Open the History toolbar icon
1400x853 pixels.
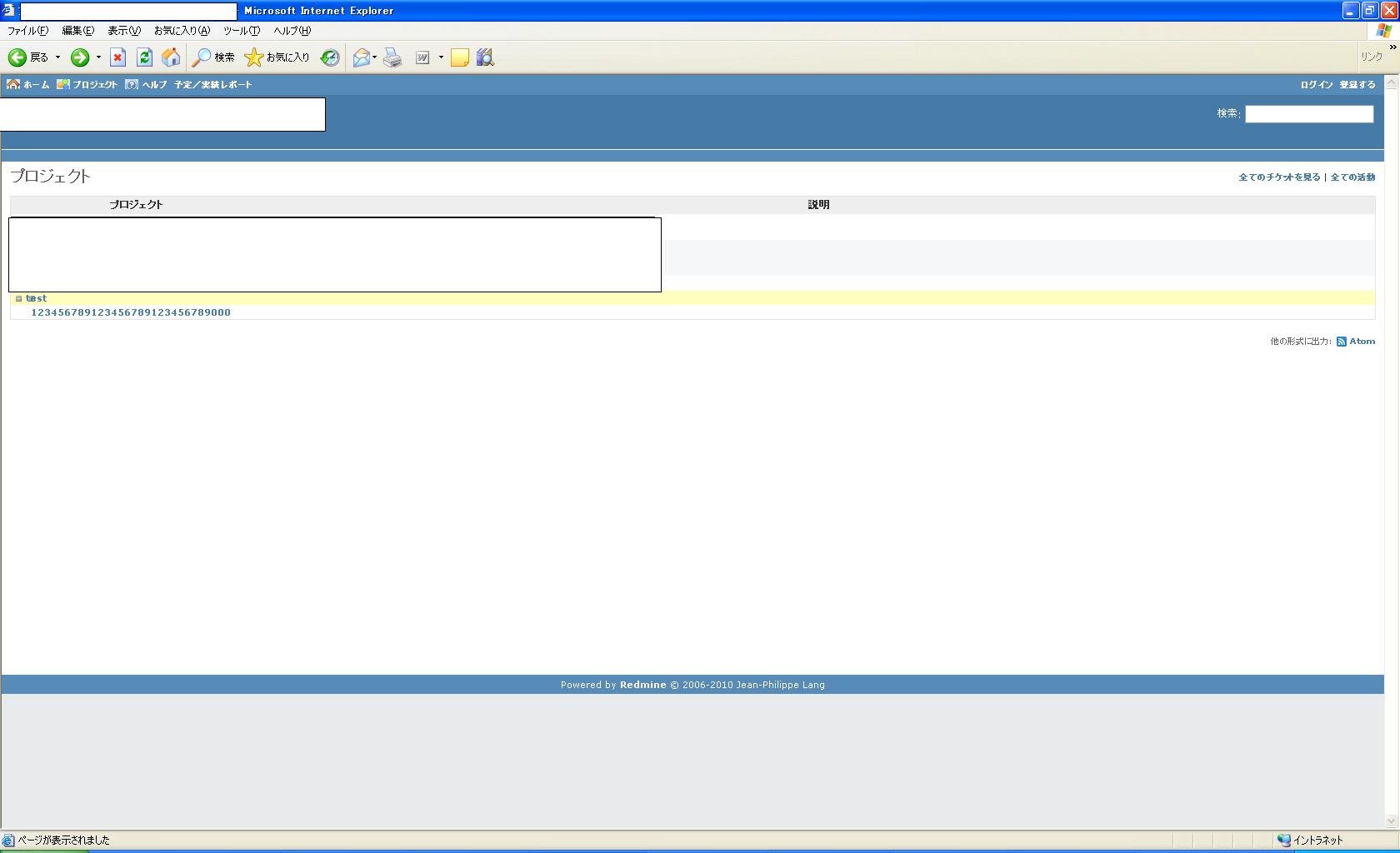pos(331,57)
